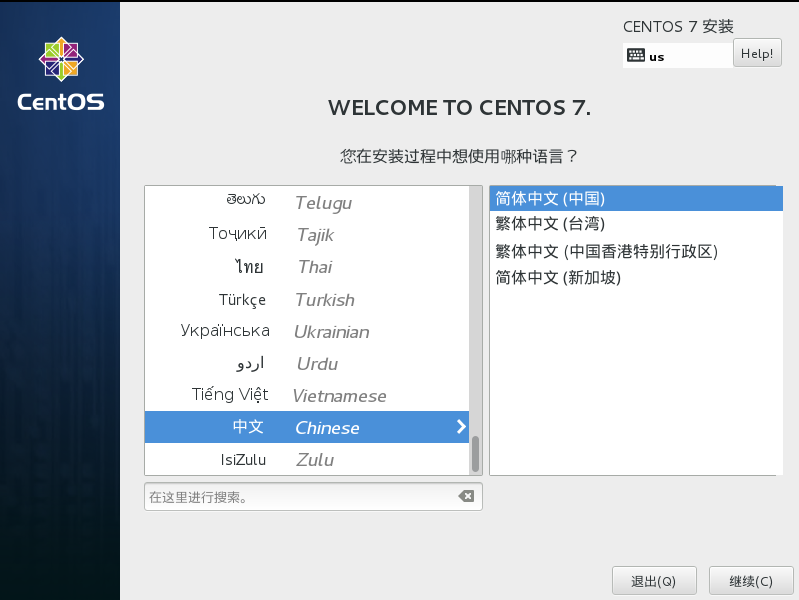799x600 pixels.
Task: Click the 退出(Q) quit button
Action: (x=654, y=581)
